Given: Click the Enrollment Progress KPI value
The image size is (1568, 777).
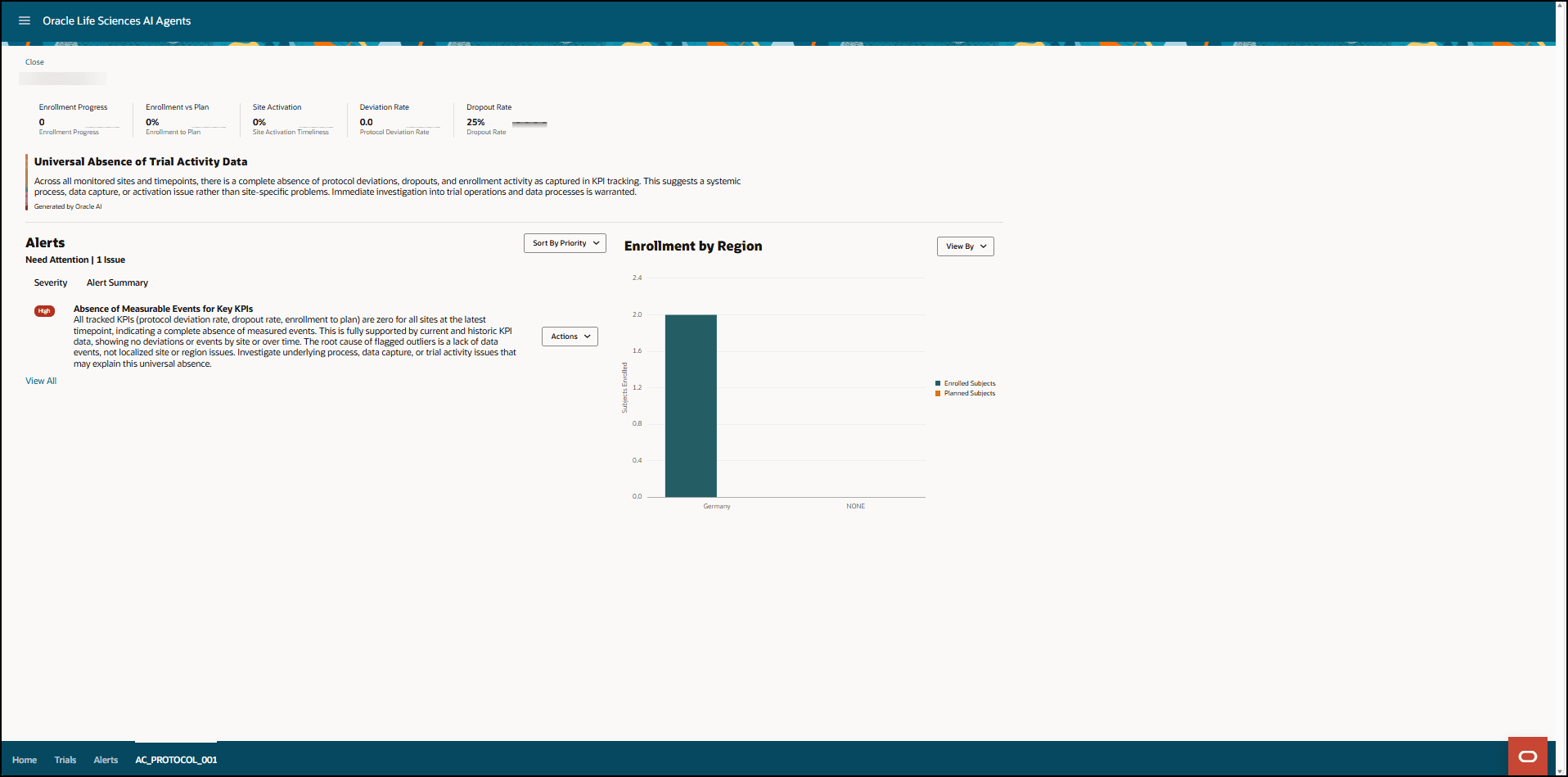Looking at the screenshot, I should pos(42,122).
